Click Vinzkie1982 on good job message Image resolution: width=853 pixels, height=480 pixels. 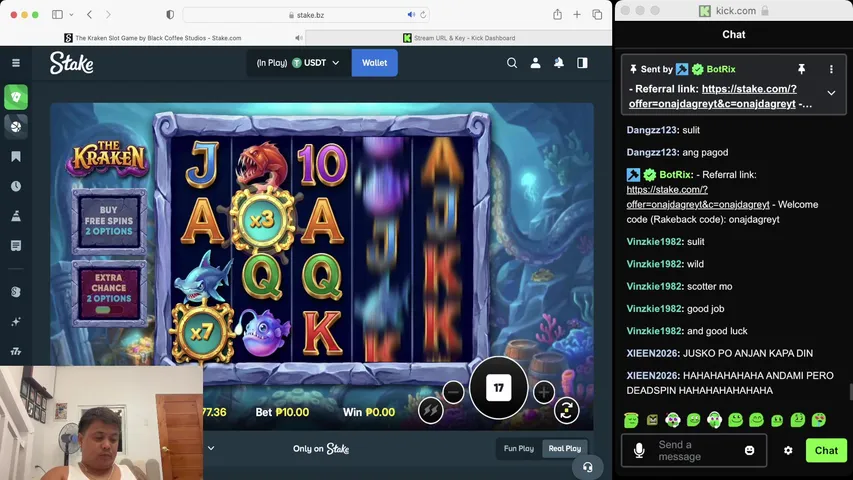[x=654, y=309]
